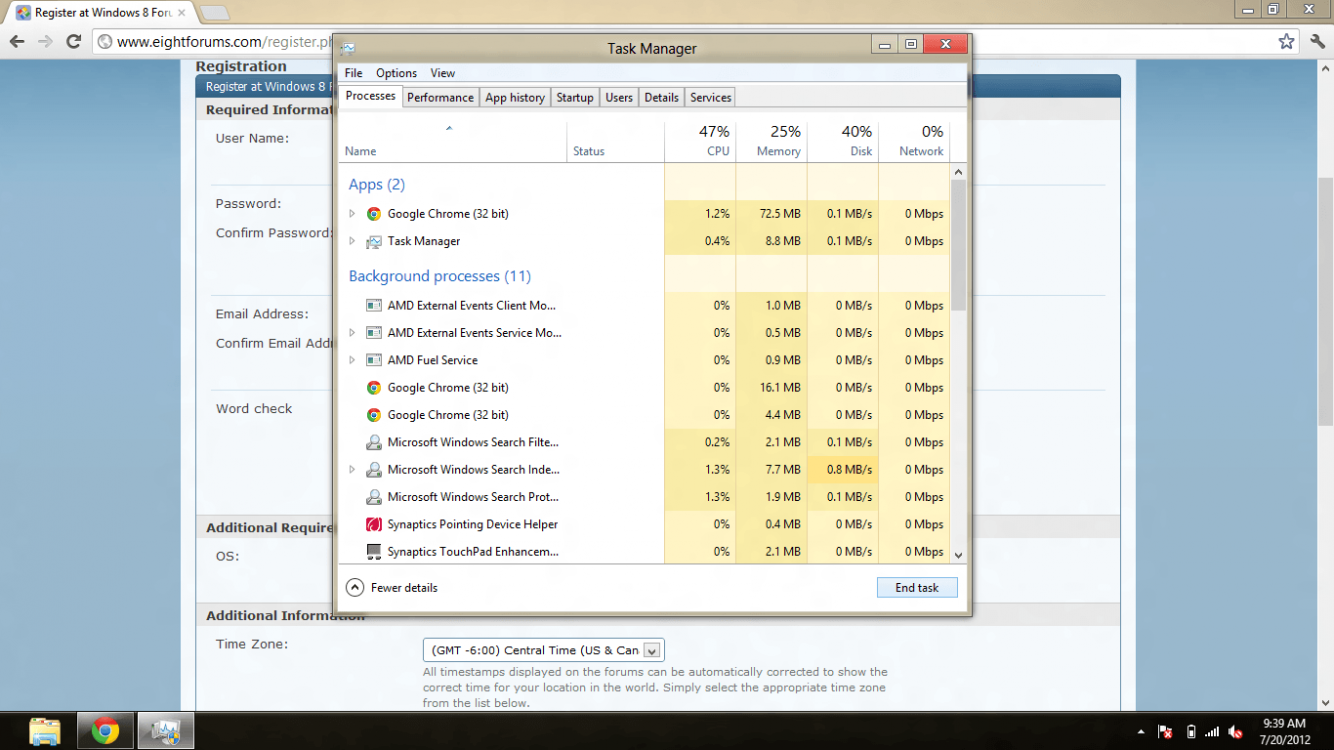Click the Chrome back arrow
The height and width of the screenshot is (750, 1334).
click(x=17, y=41)
